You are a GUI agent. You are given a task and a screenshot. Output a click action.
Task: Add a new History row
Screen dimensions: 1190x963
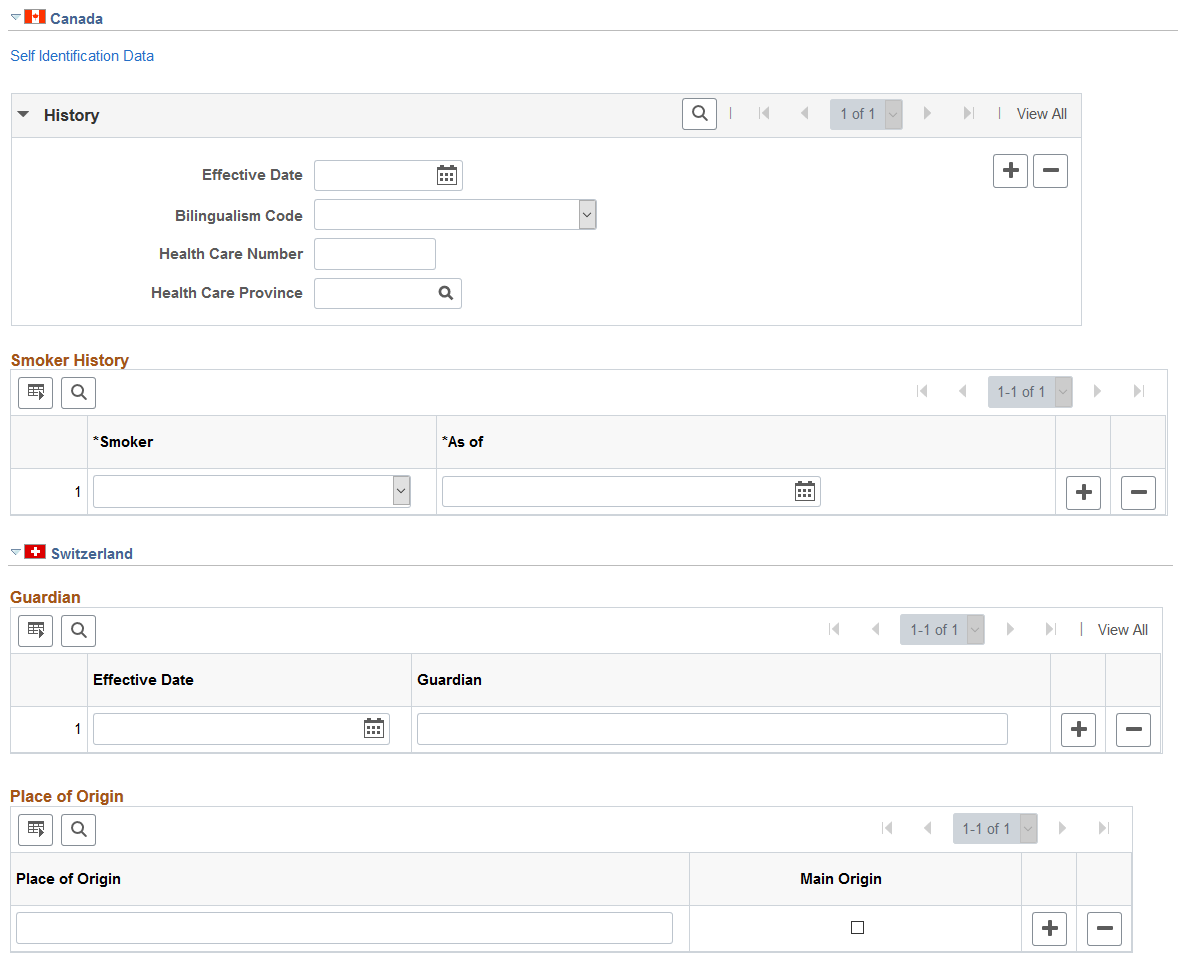pos(1010,171)
